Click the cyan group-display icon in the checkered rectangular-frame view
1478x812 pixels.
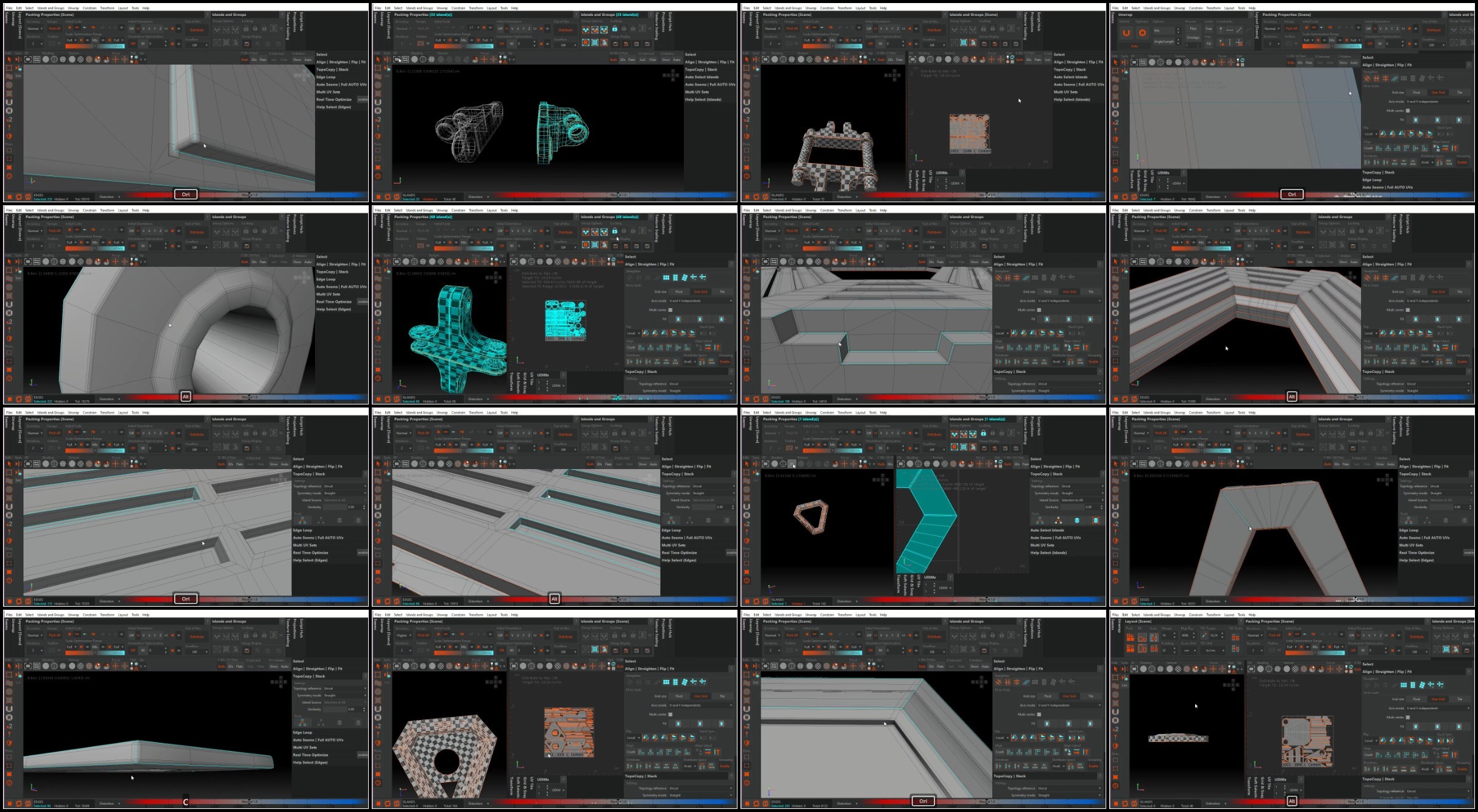click(964, 43)
